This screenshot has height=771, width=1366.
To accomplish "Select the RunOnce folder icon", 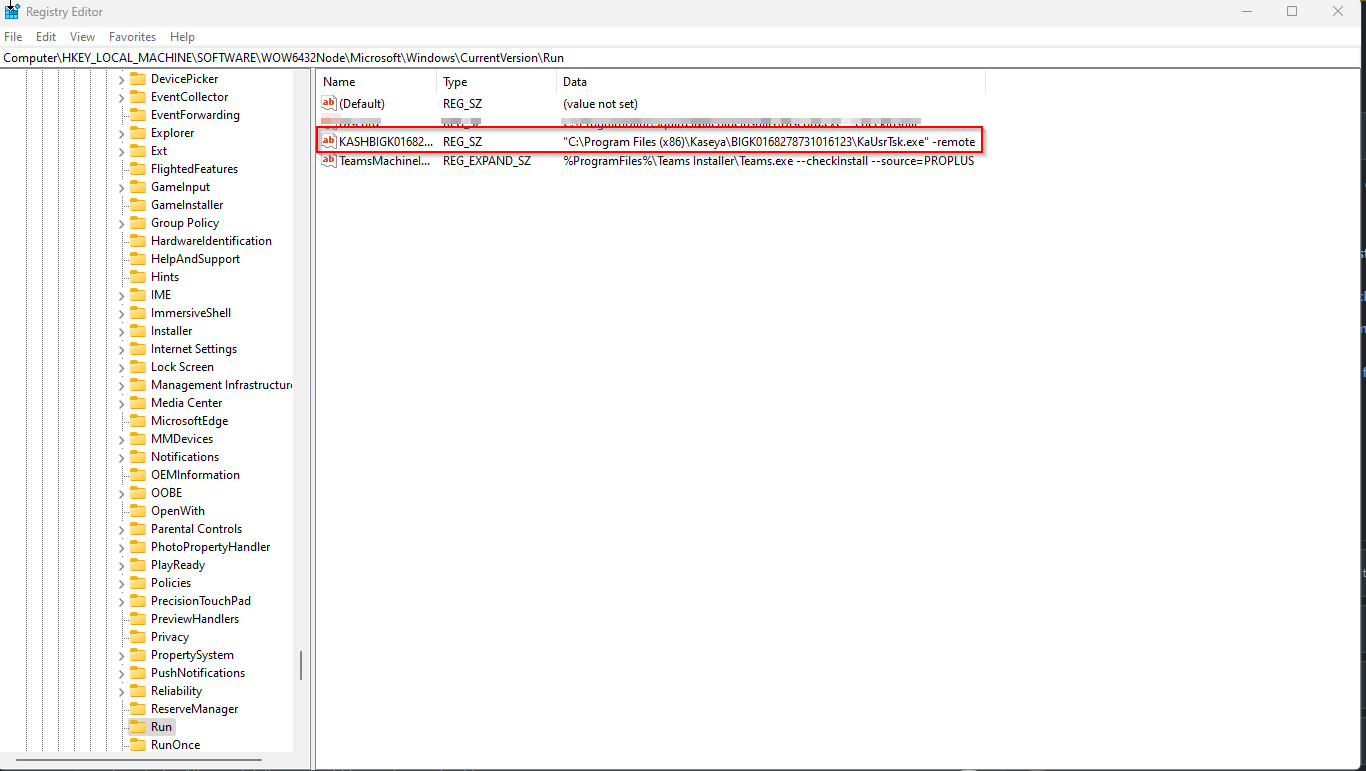I will click(138, 745).
